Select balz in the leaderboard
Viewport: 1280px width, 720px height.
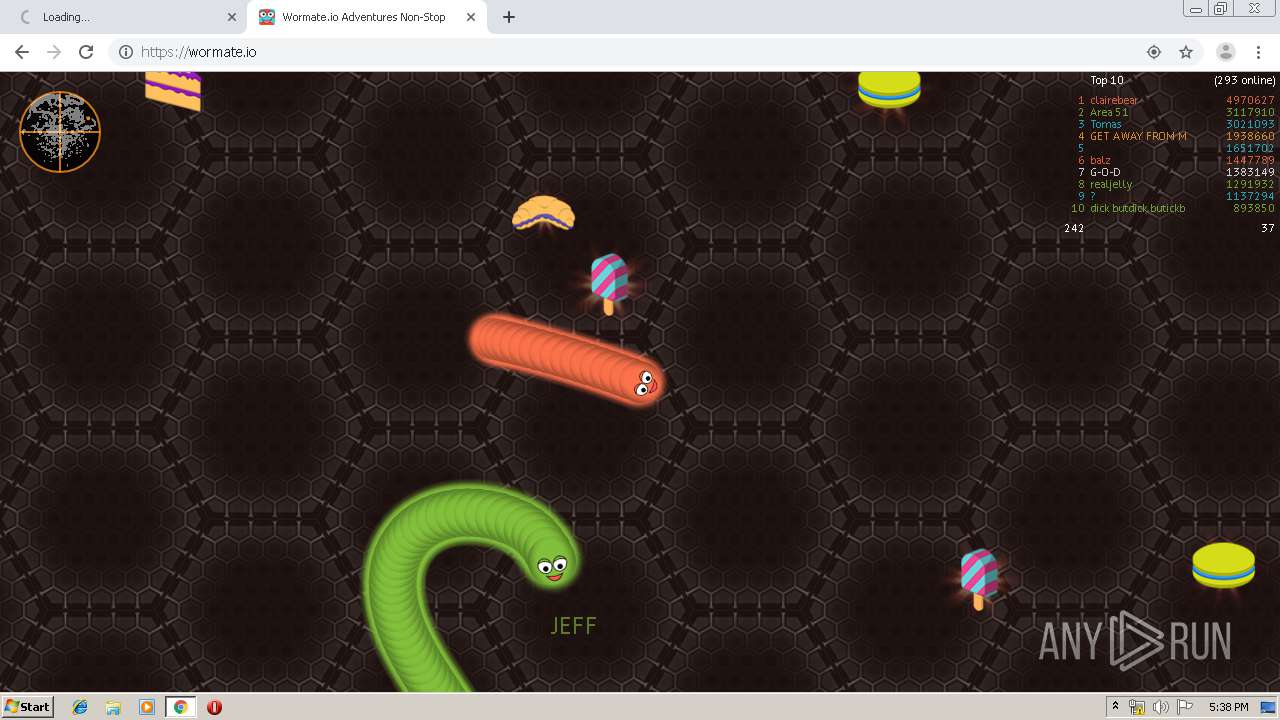tap(1100, 160)
